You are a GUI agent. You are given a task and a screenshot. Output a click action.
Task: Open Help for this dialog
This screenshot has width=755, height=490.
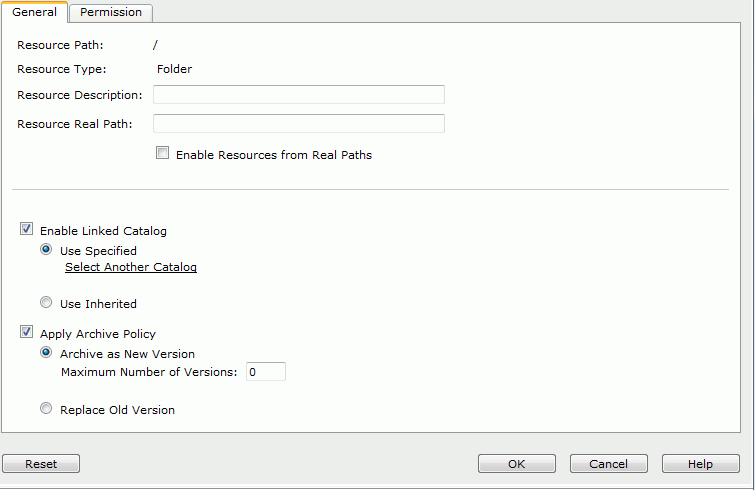click(x=701, y=464)
